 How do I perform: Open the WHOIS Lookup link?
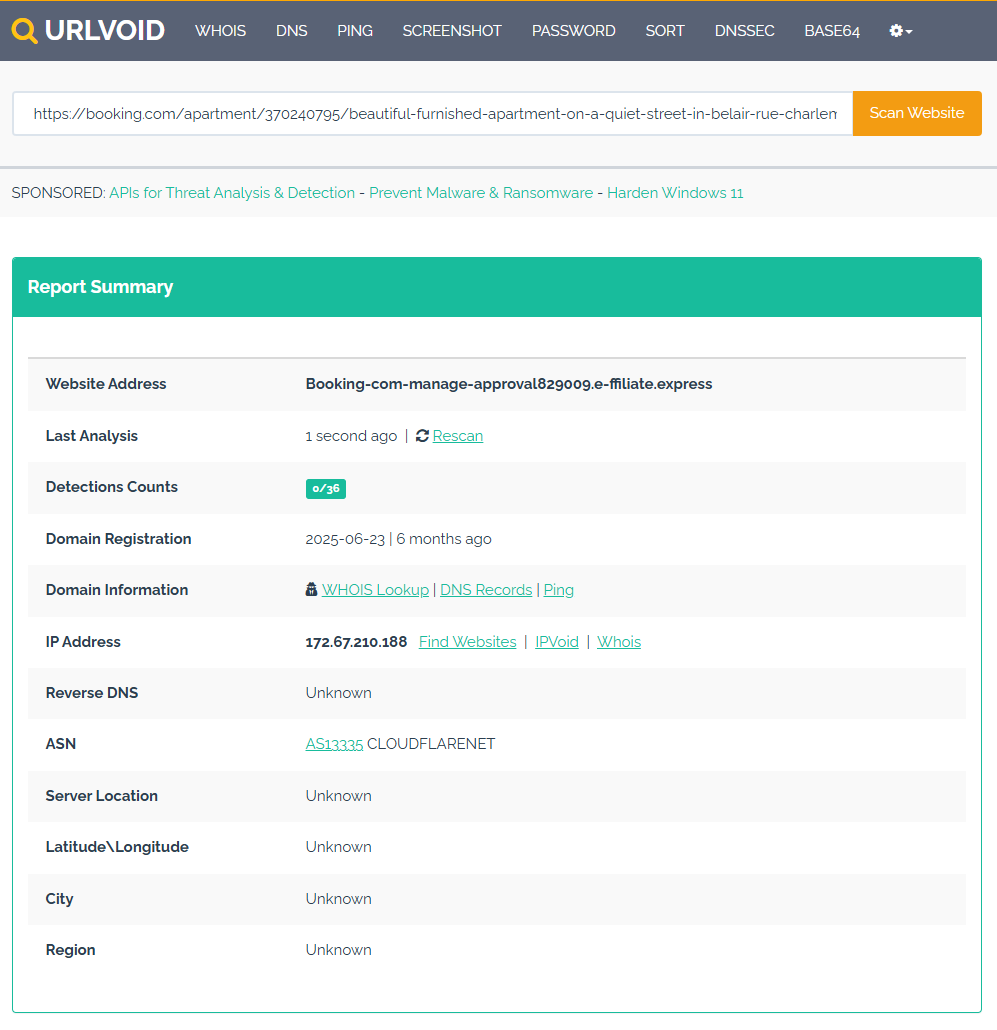375,589
